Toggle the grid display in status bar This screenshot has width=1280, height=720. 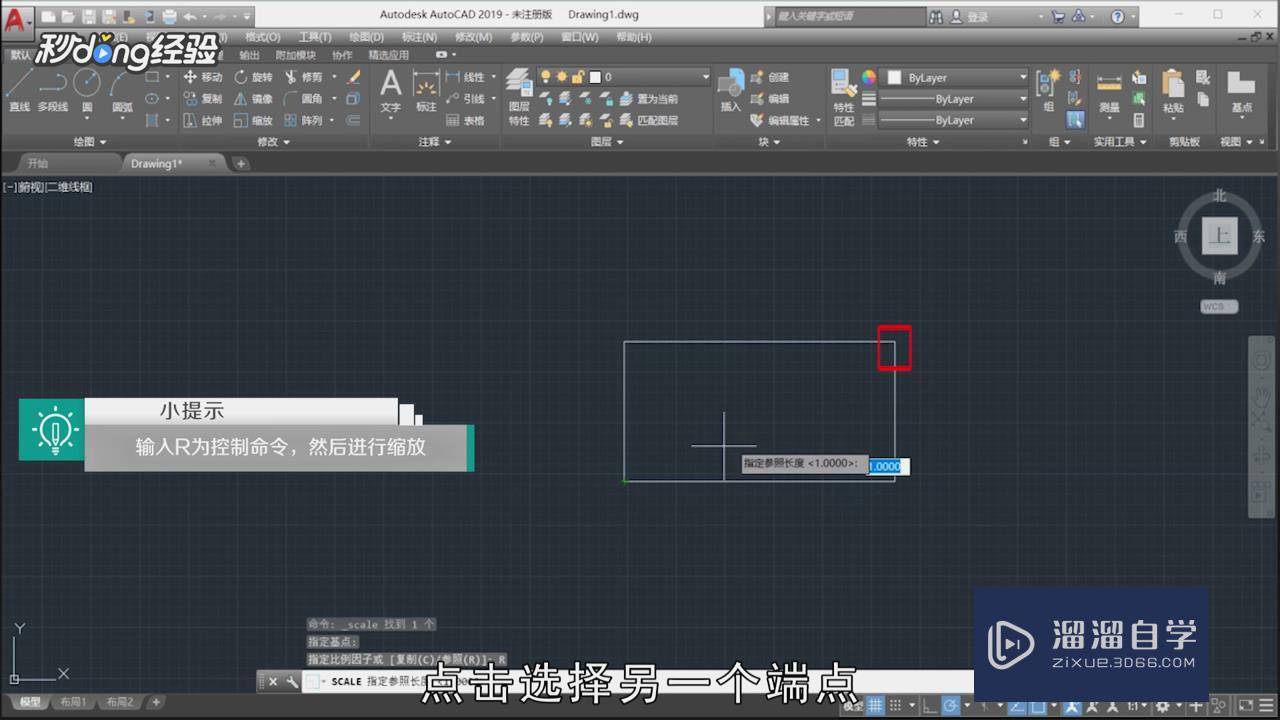click(x=875, y=706)
